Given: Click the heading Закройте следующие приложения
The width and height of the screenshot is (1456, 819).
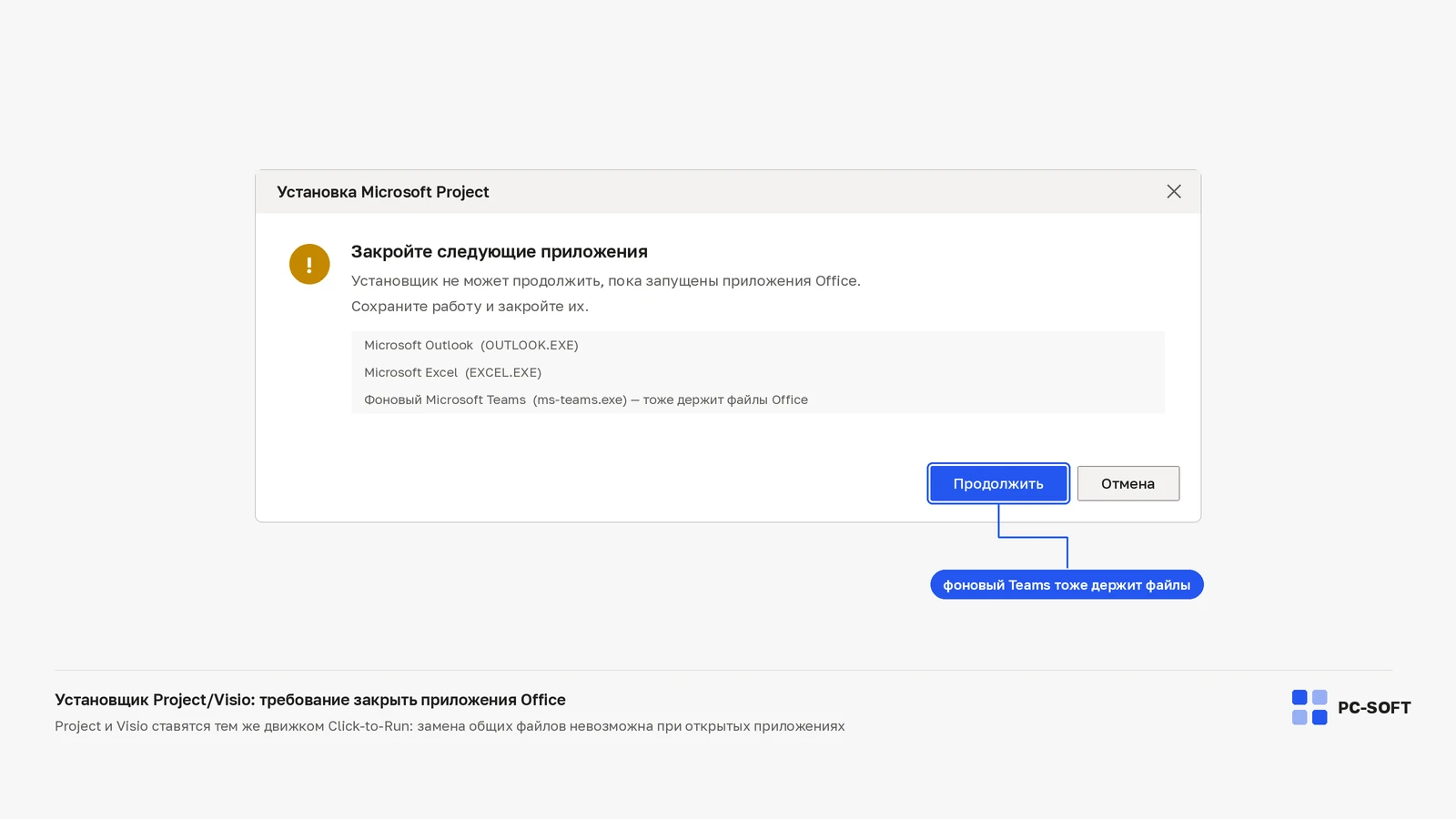Looking at the screenshot, I should click(500, 251).
